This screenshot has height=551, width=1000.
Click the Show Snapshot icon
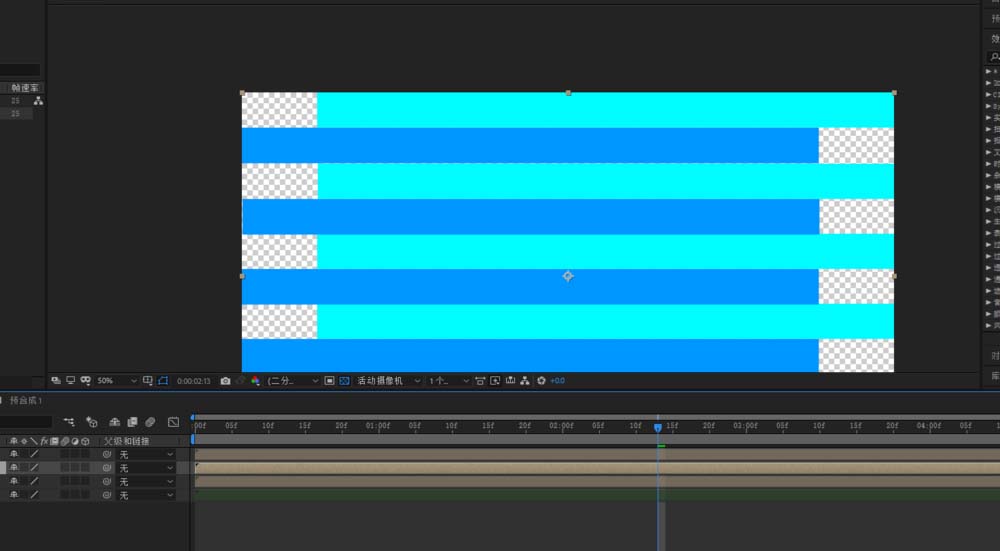240,381
